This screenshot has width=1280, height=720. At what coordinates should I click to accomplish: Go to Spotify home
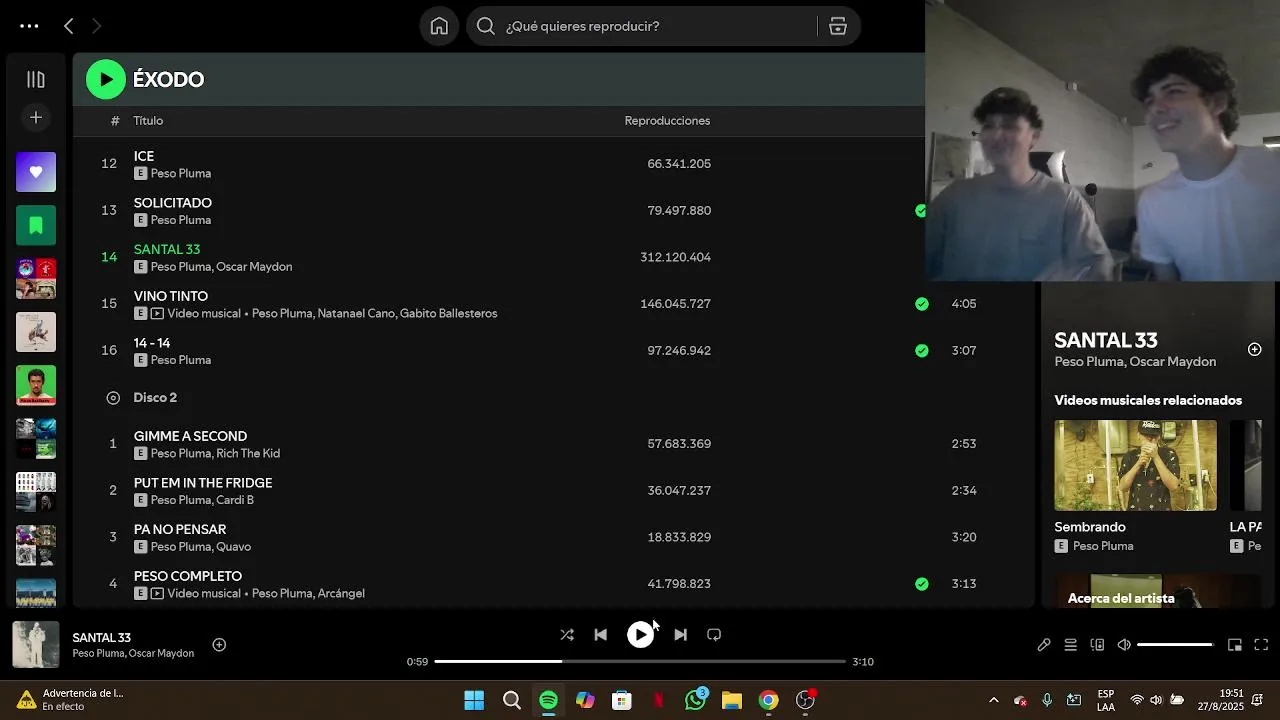tap(439, 26)
